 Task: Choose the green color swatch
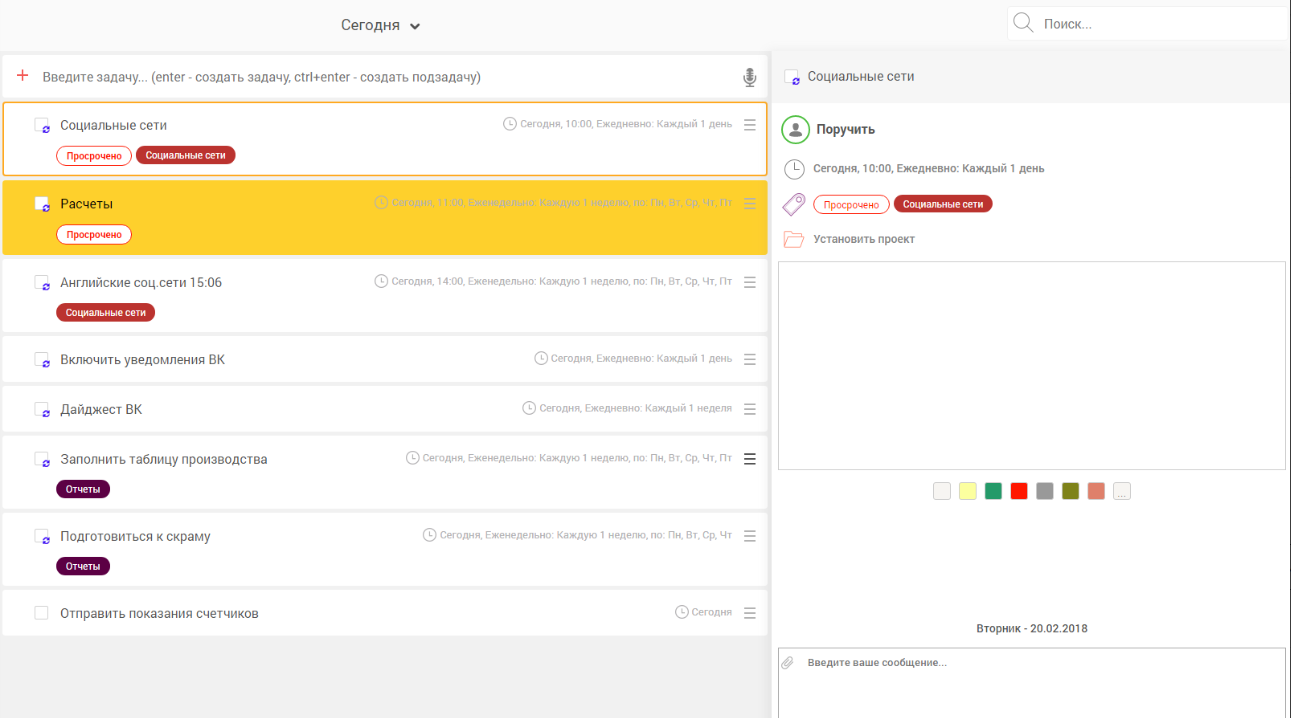[993, 491]
